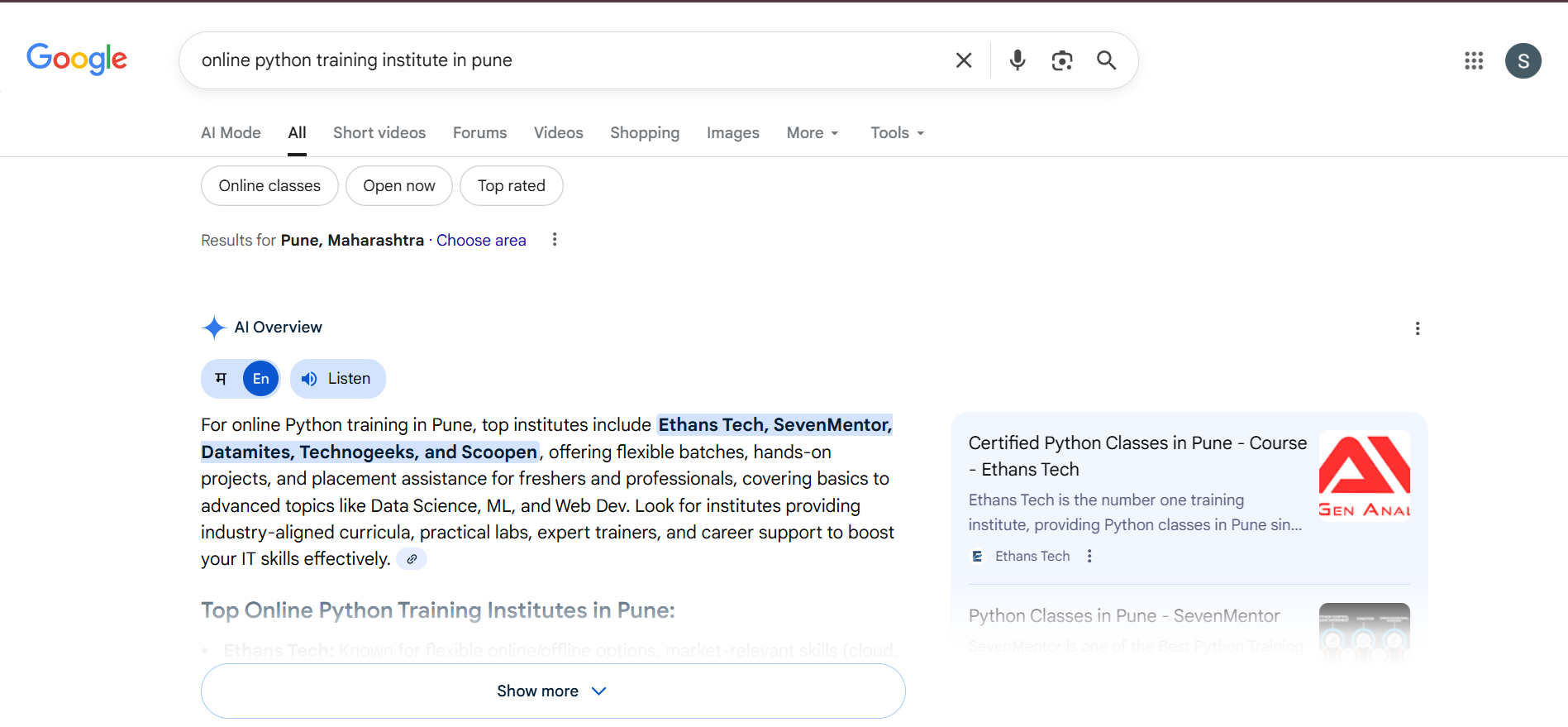The width and height of the screenshot is (1568, 727).
Task: Click the source link icon after paragraph
Action: (412, 559)
